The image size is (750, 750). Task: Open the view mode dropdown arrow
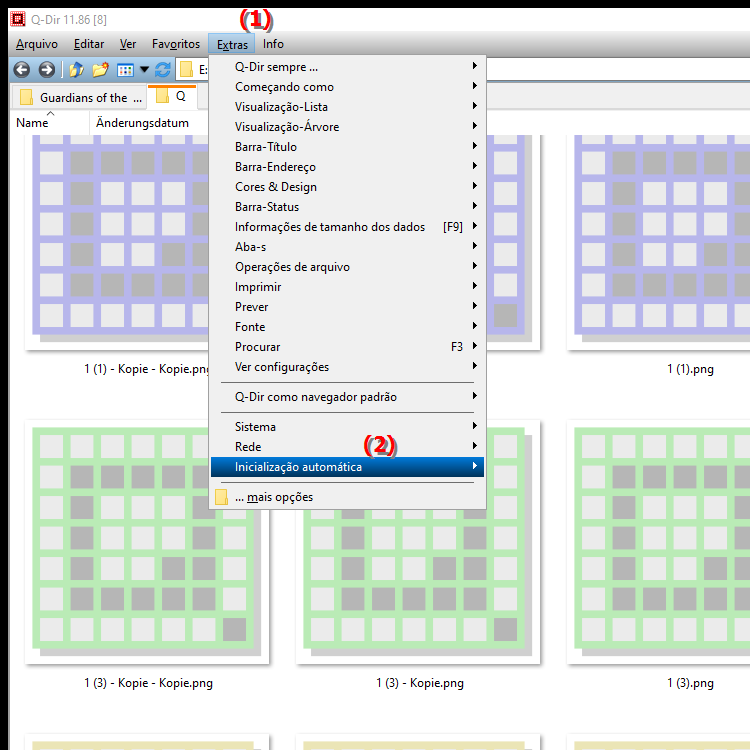[144, 70]
